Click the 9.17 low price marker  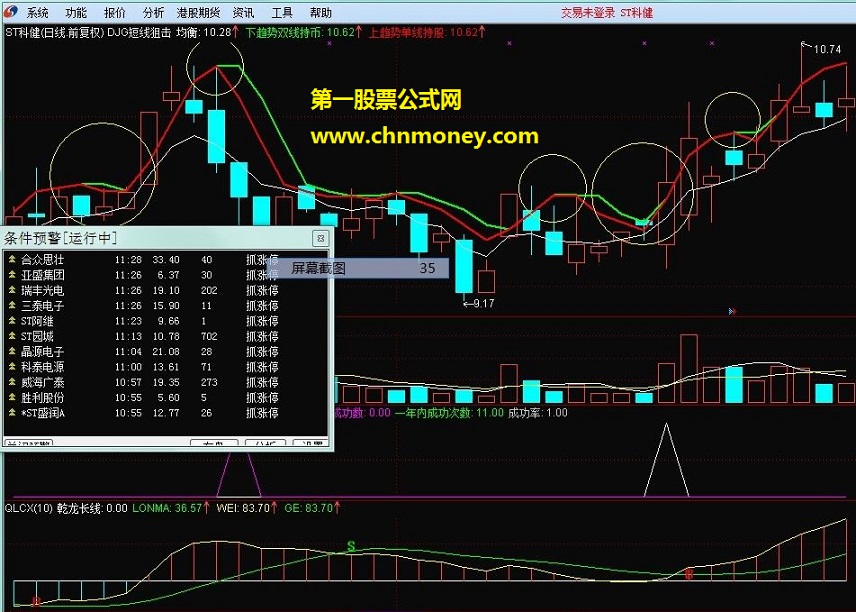coord(484,304)
